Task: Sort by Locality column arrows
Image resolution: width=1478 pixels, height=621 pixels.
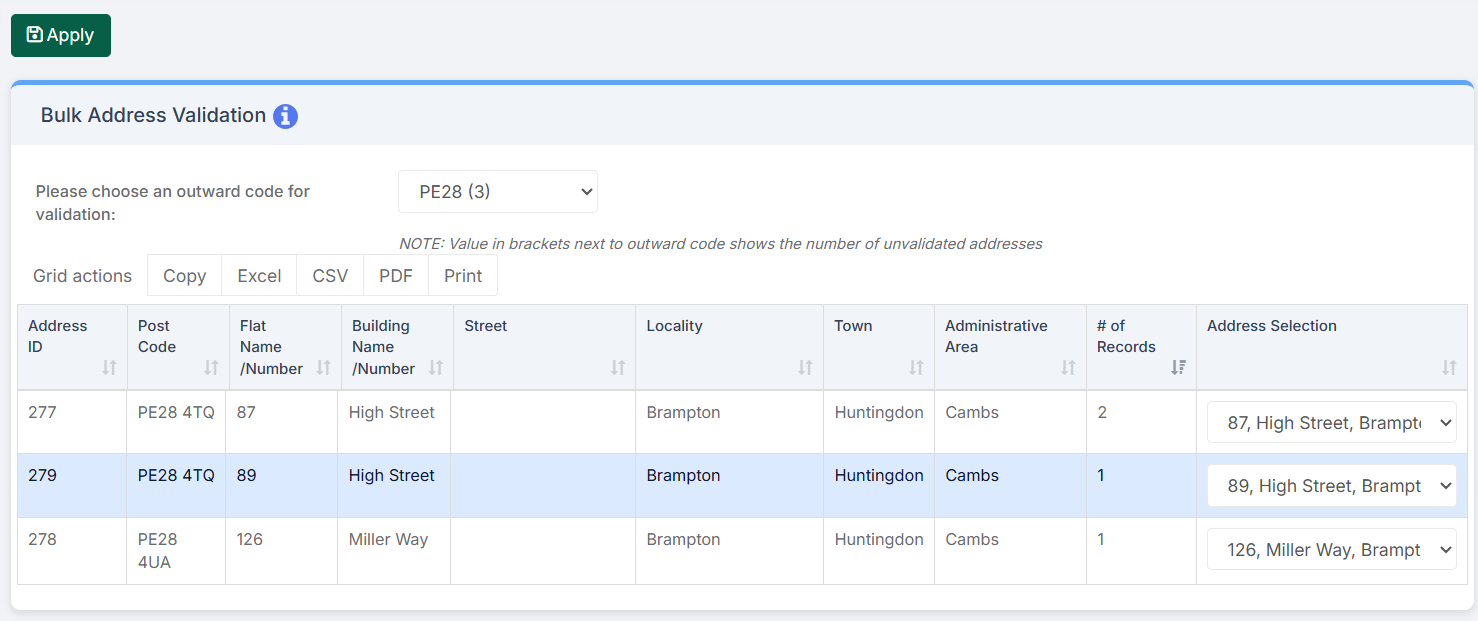Action: click(x=805, y=368)
